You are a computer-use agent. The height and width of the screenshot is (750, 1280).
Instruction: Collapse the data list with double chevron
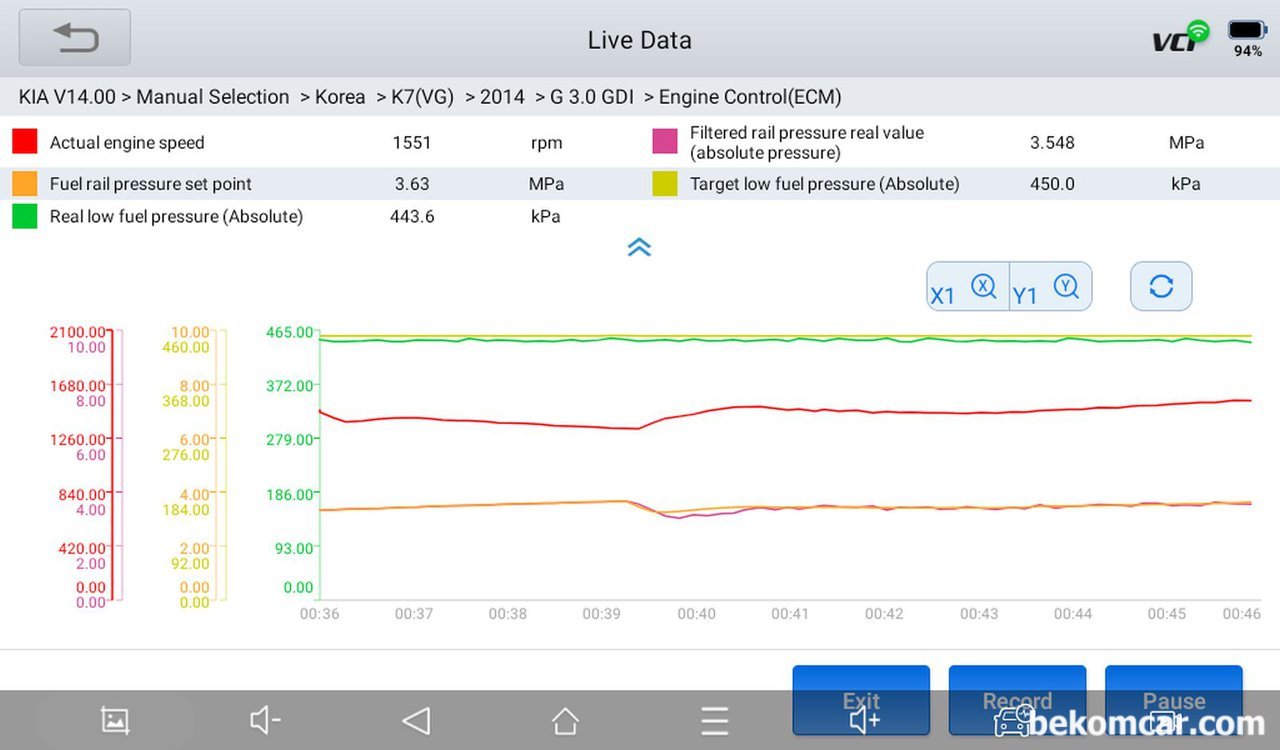tap(639, 247)
